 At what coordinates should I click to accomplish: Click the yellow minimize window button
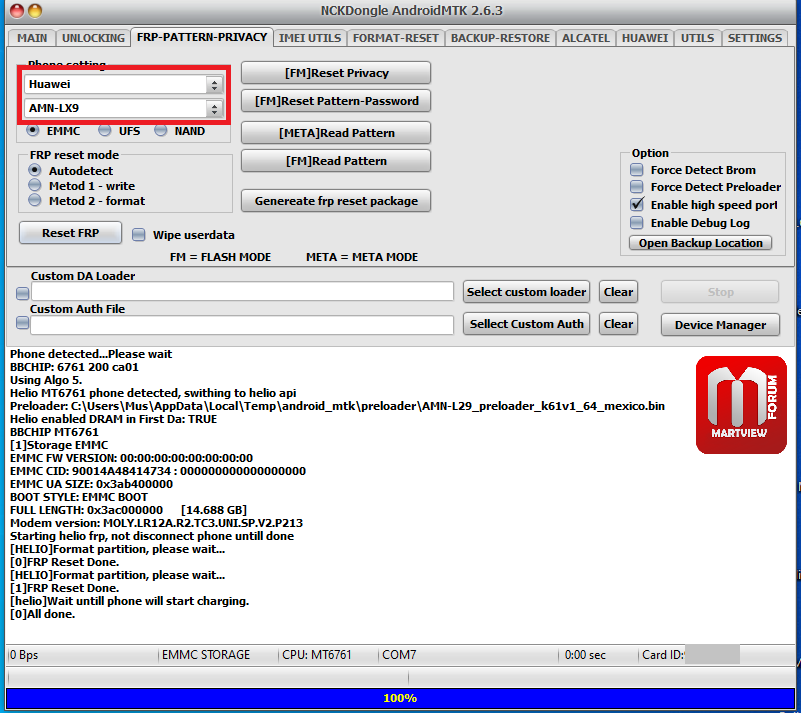(35, 11)
